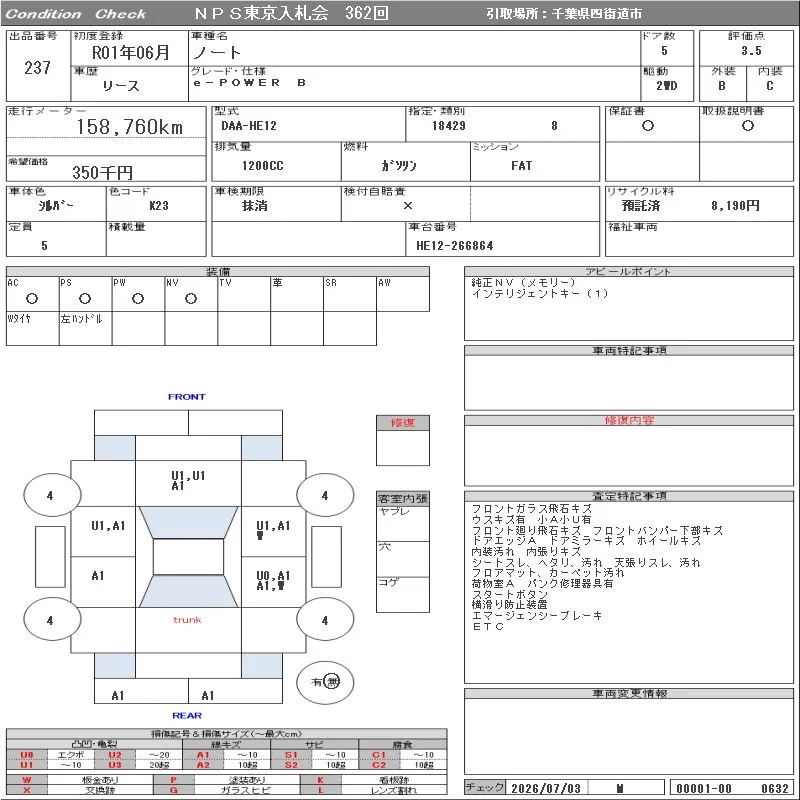Click the desired price '350千円'

(x=102, y=172)
